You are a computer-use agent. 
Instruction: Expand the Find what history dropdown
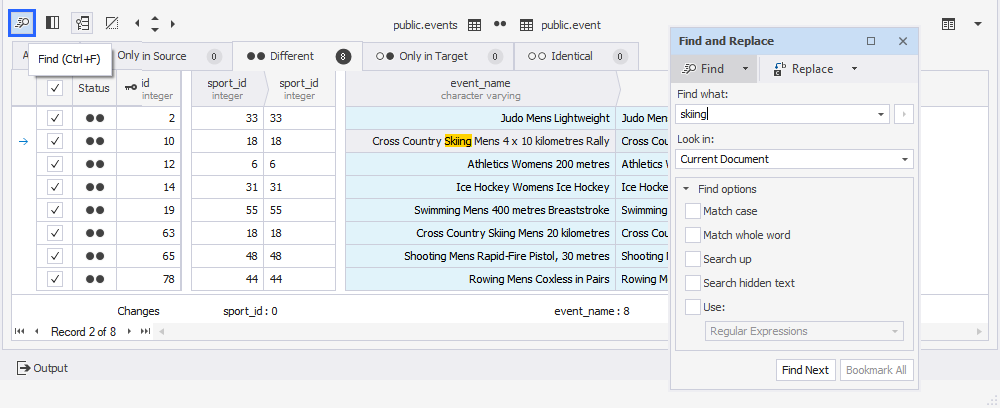coord(881,115)
